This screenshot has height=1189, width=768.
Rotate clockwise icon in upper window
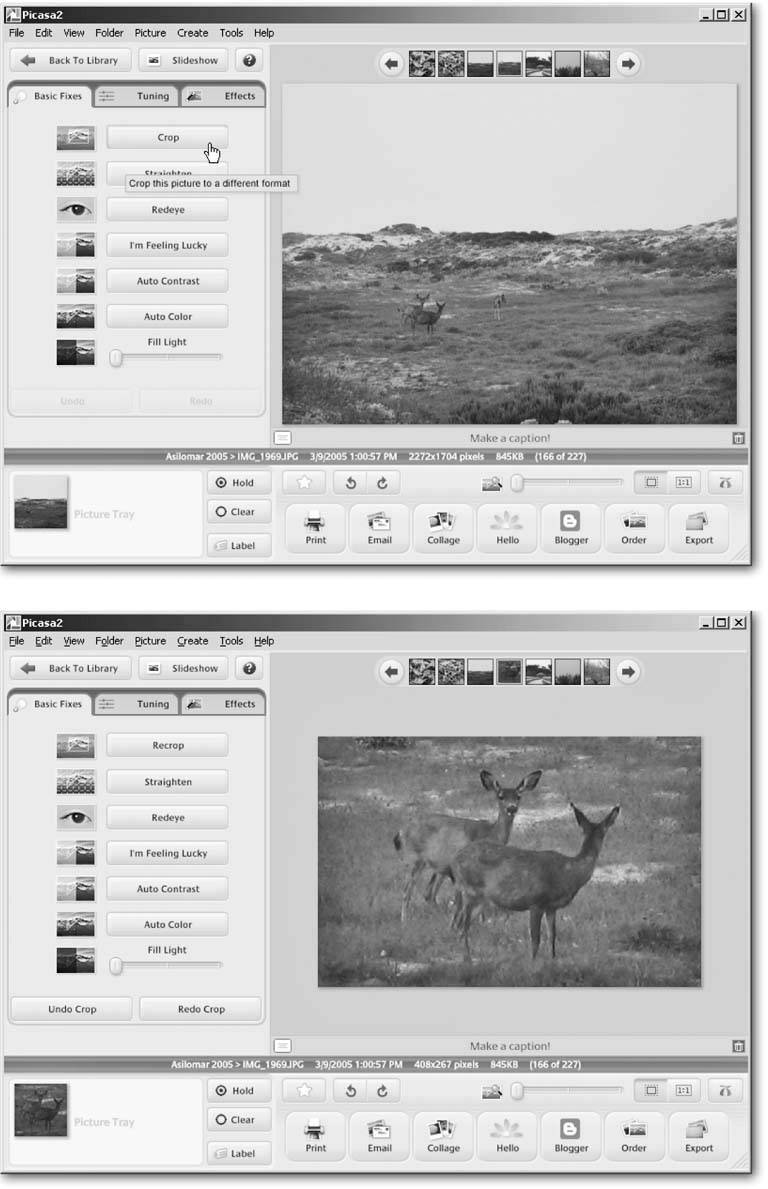(x=382, y=482)
